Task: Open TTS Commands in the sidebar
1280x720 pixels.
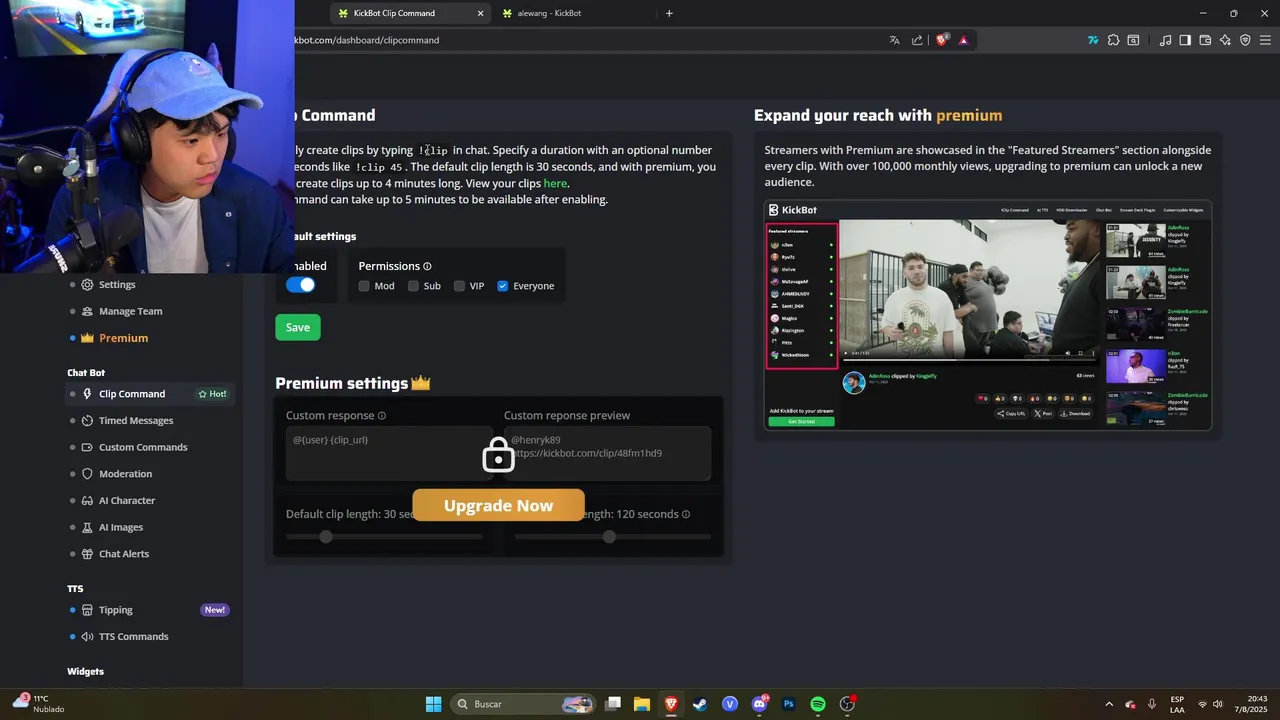Action: (x=133, y=637)
